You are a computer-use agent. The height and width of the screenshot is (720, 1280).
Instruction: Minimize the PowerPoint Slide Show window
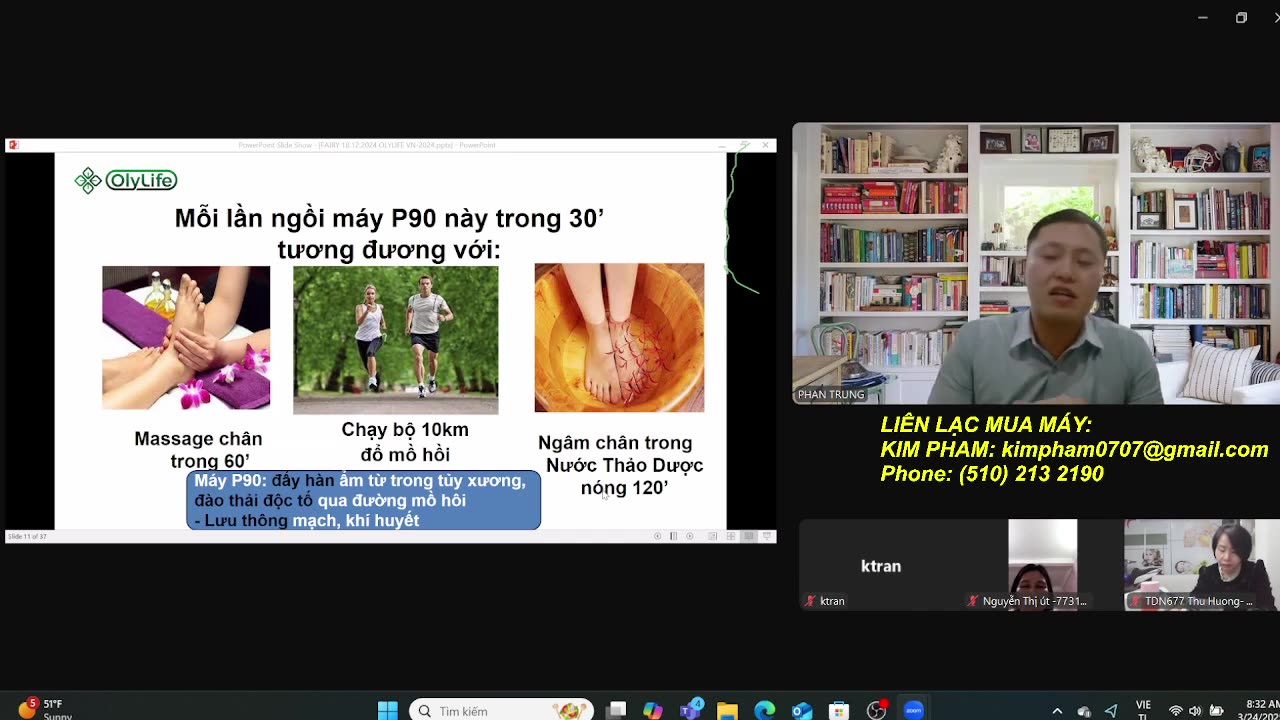(721, 145)
